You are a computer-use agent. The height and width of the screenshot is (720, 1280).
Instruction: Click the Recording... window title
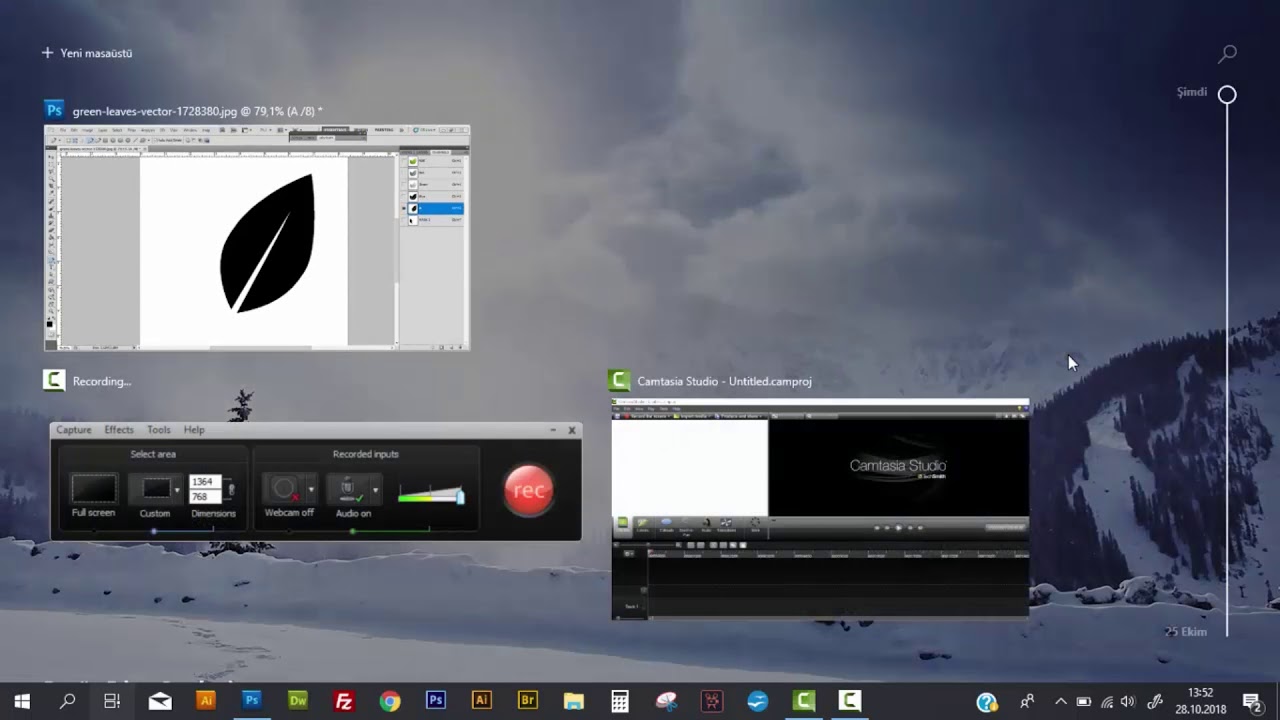point(102,381)
